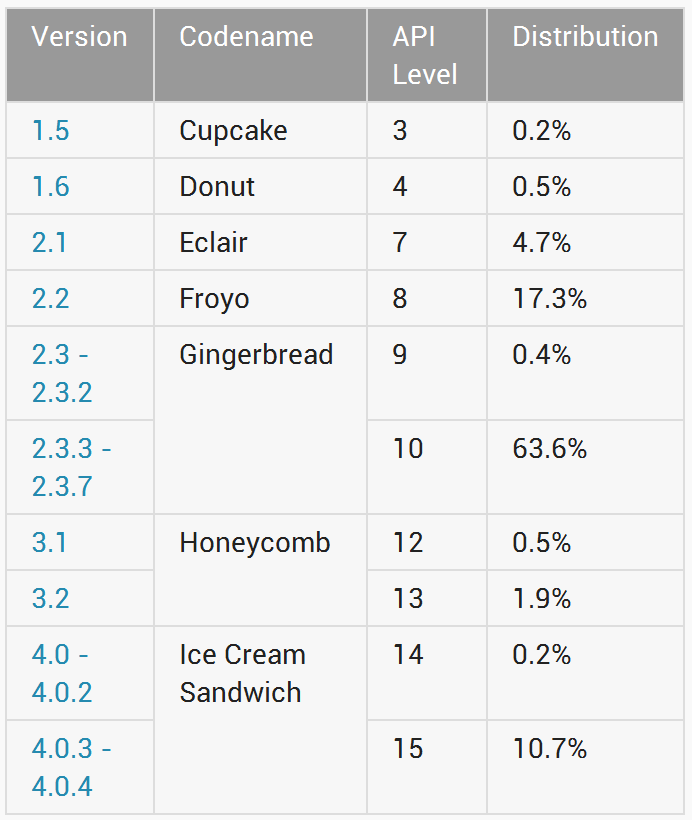Click the 2.3.3 - 2.3.7 link
This screenshot has height=820, width=692.
tap(71, 467)
